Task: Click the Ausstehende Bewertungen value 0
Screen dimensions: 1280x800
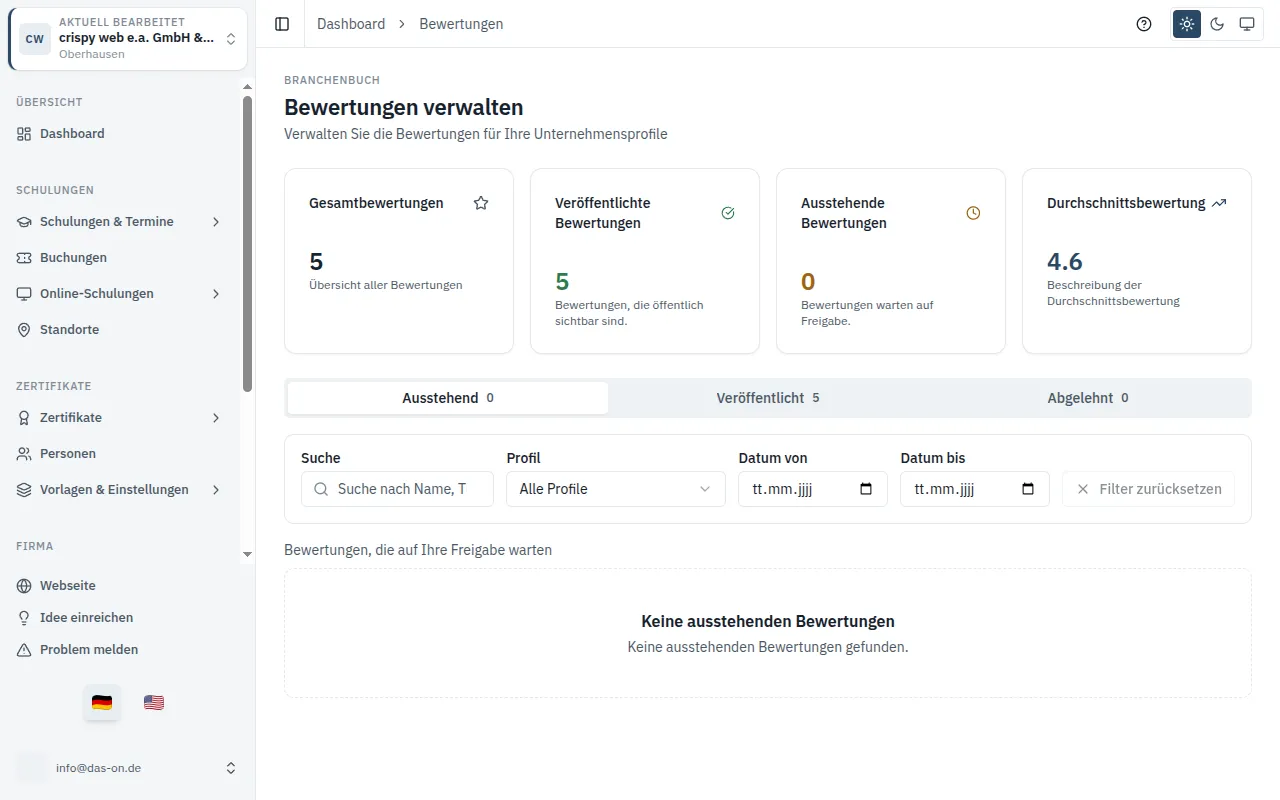Action: pyautogui.click(x=808, y=282)
